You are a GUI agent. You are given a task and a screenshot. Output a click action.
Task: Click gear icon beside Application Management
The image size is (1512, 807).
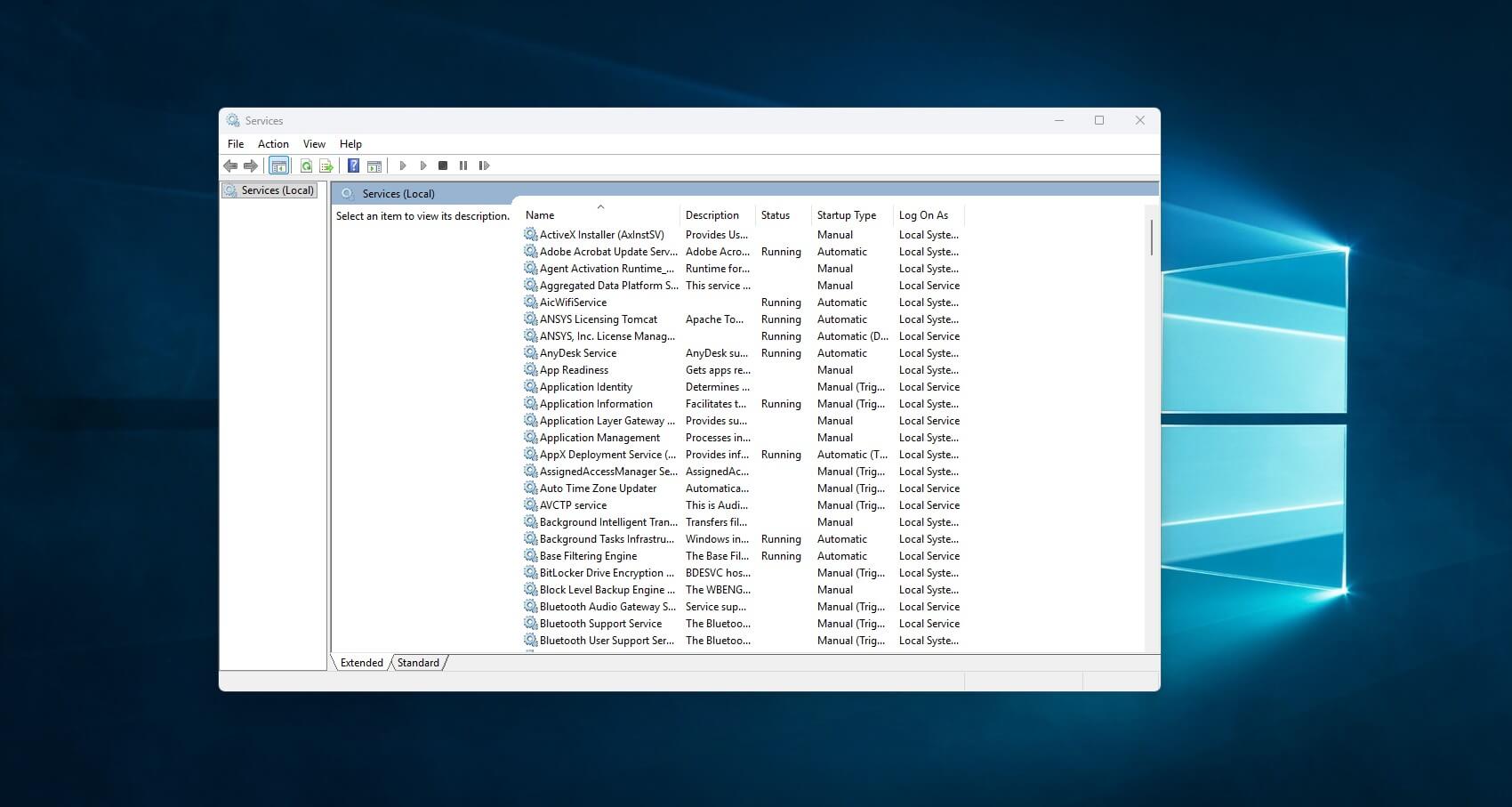tap(531, 438)
